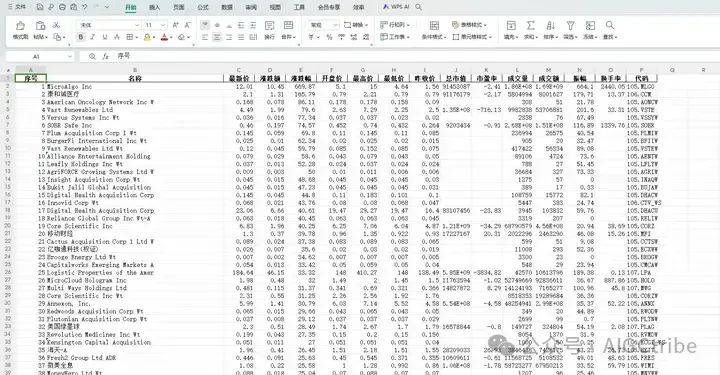
Task: Click the AutoSum (求和) sigma icon
Action: click(x=530, y=26)
